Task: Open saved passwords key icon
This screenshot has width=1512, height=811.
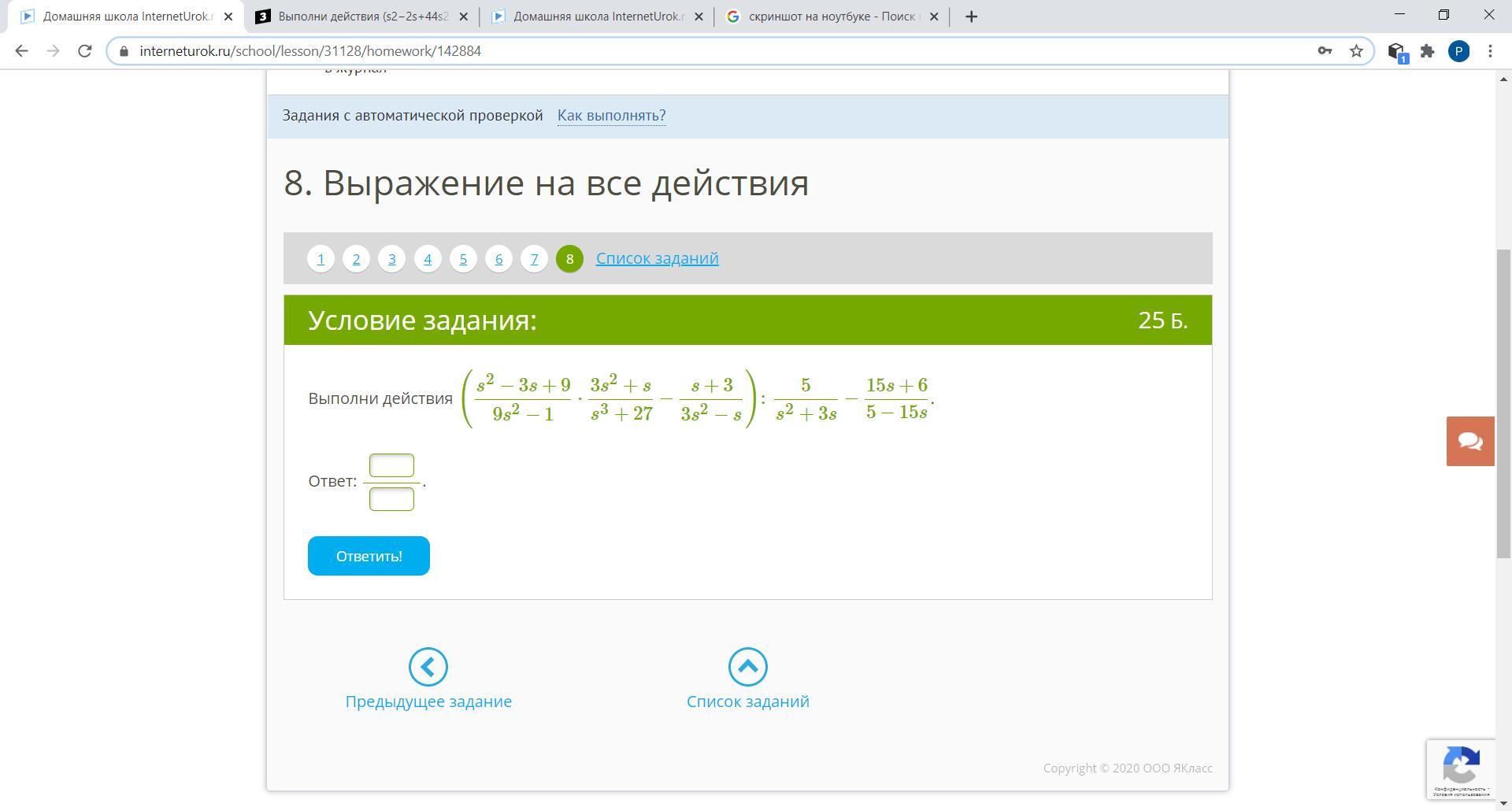Action: (1325, 51)
